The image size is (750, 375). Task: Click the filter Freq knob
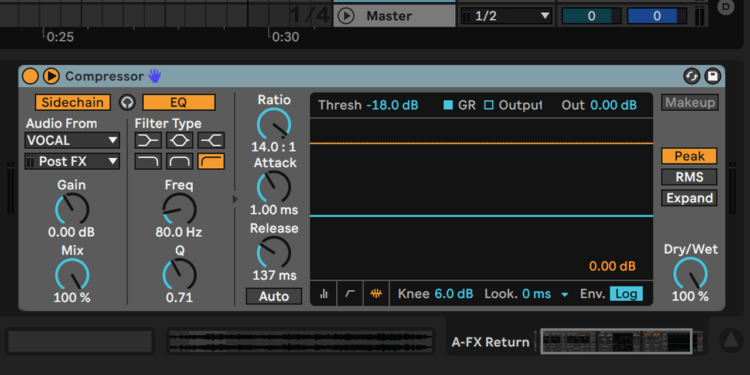(x=179, y=209)
